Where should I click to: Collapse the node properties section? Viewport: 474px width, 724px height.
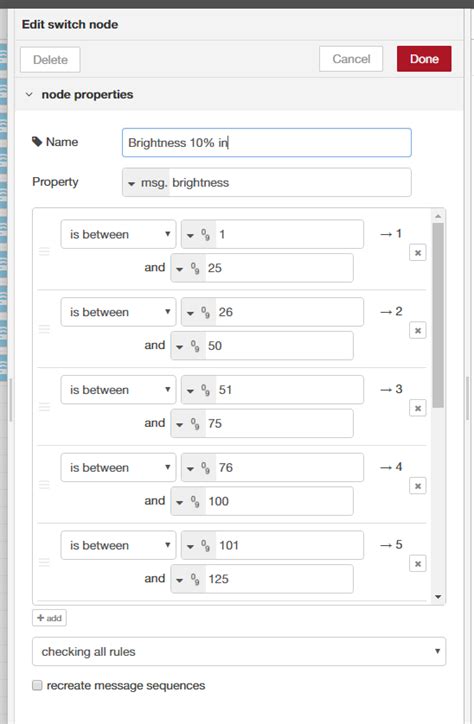tap(29, 95)
